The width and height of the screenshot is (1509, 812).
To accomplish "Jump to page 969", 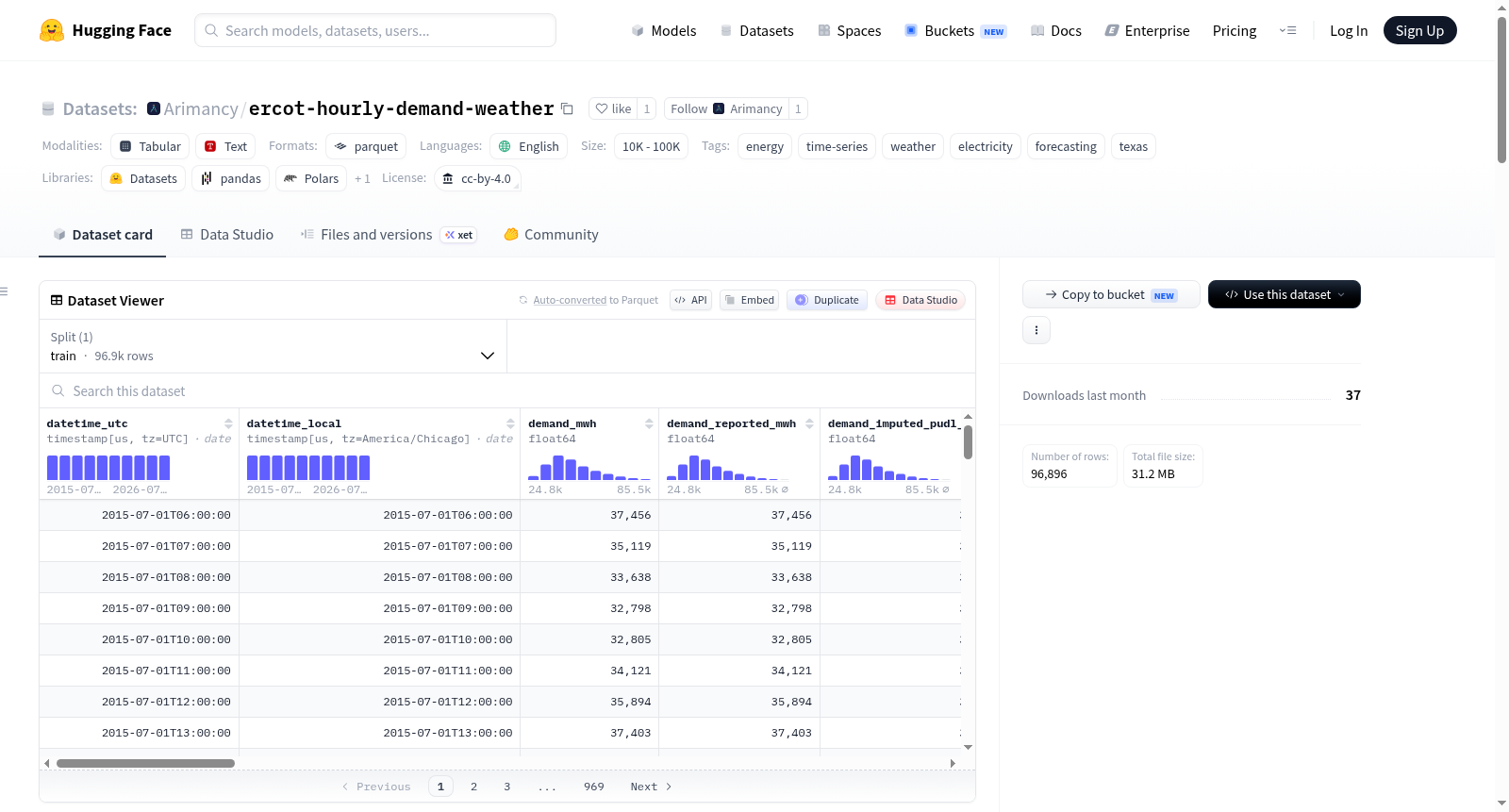I will pyautogui.click(x=594, y=787).
